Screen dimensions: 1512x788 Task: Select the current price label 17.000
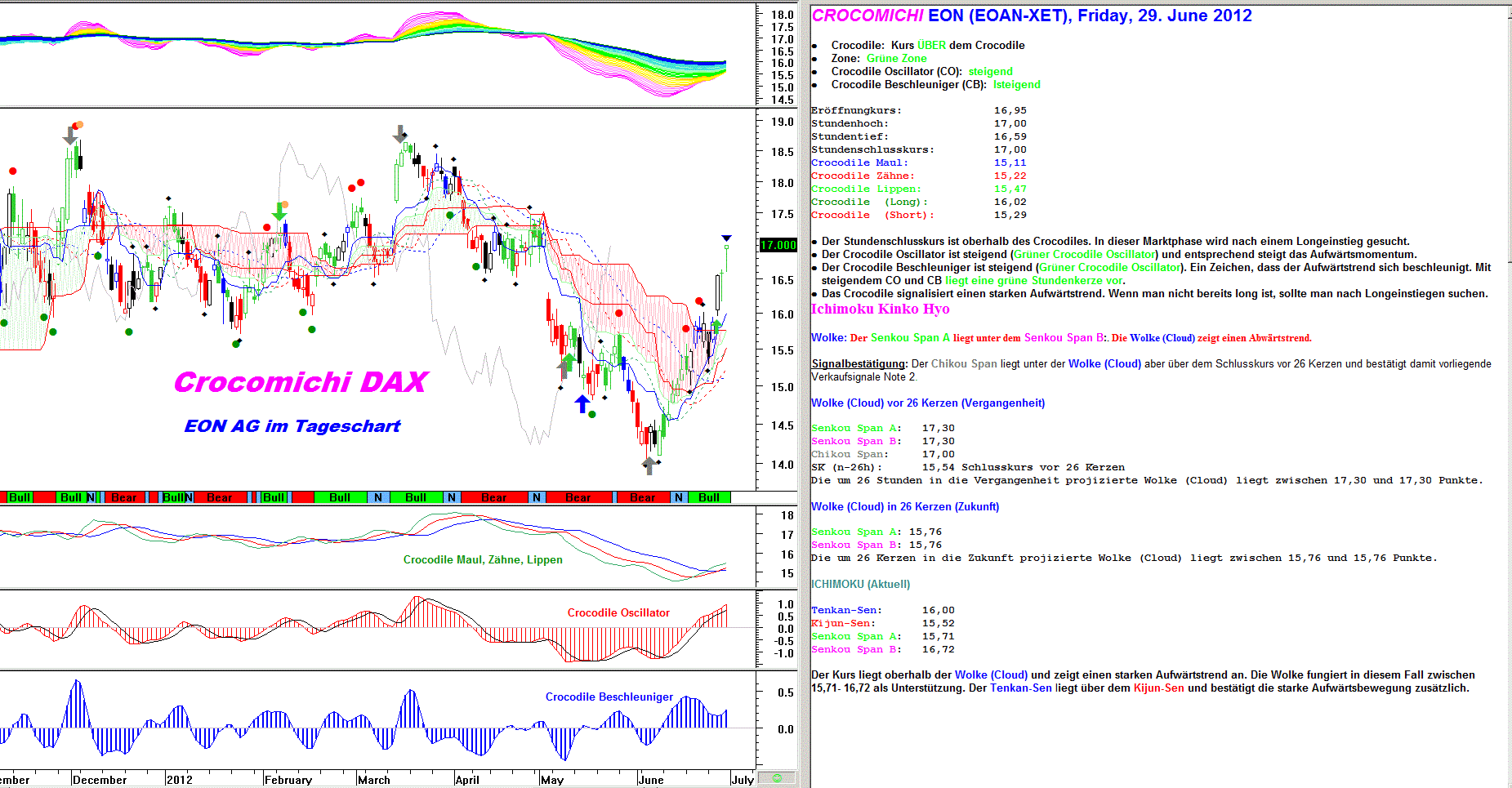pyautogui.click(x=778, y=245)
